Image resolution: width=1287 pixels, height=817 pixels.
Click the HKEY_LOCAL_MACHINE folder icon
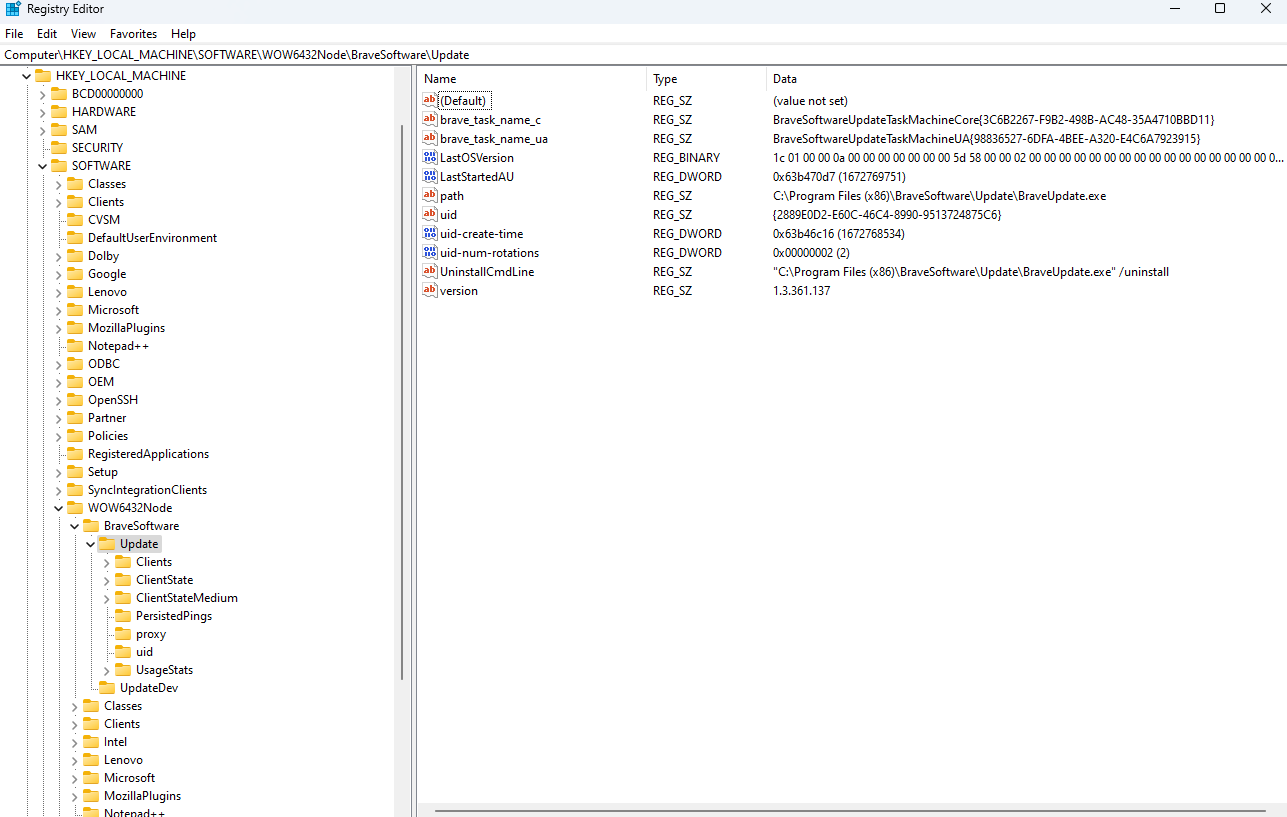pos(43,76)
